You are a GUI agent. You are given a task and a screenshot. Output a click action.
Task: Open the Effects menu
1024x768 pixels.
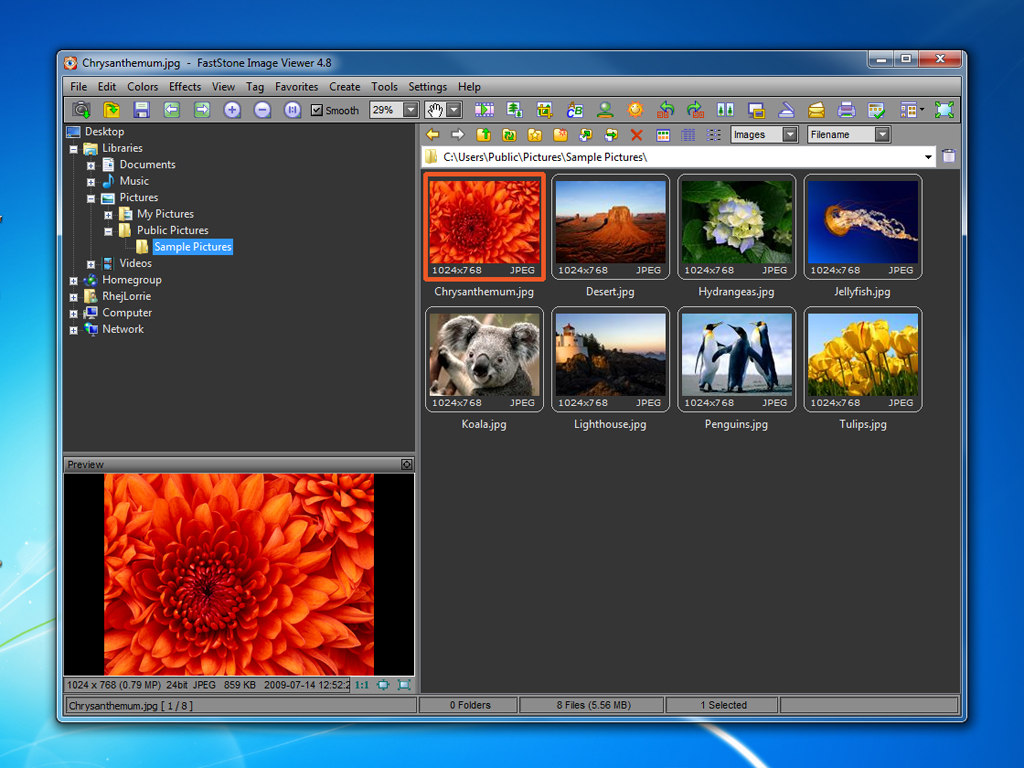pos(185,87)
